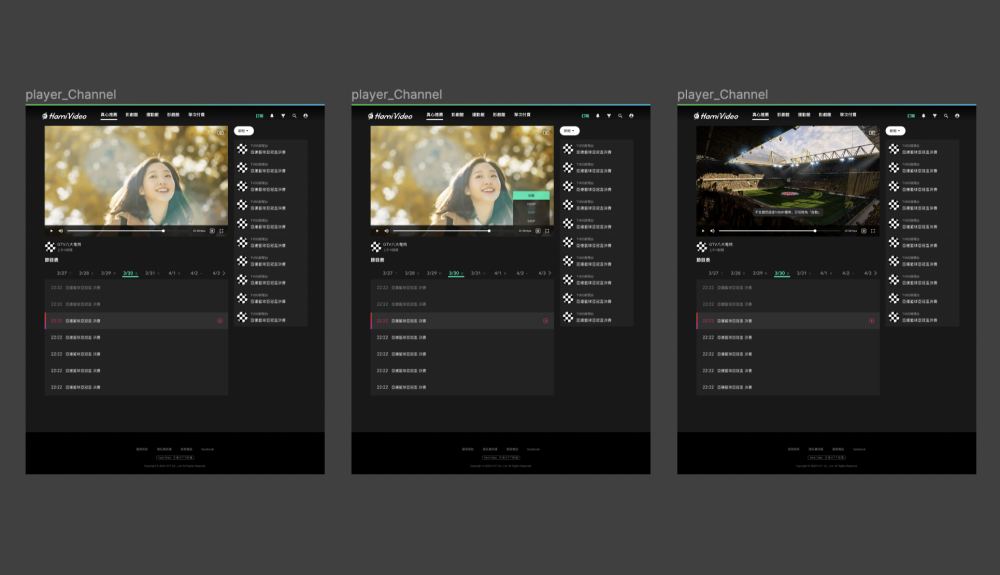Toggle red reminder icon on left artboard's highlighted row

point(220,321)
